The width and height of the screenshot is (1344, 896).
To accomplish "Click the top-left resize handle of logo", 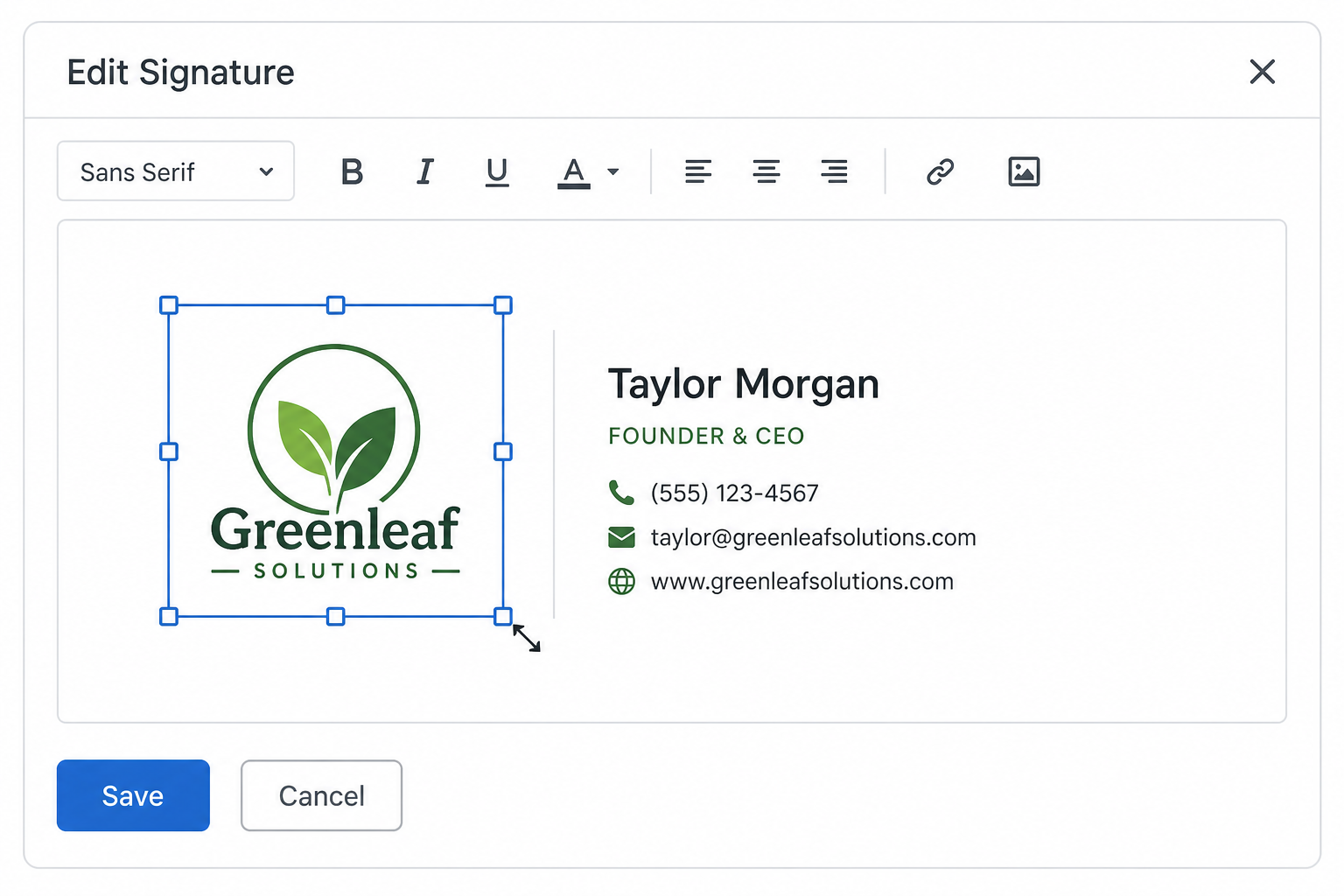I will [169, 305].
